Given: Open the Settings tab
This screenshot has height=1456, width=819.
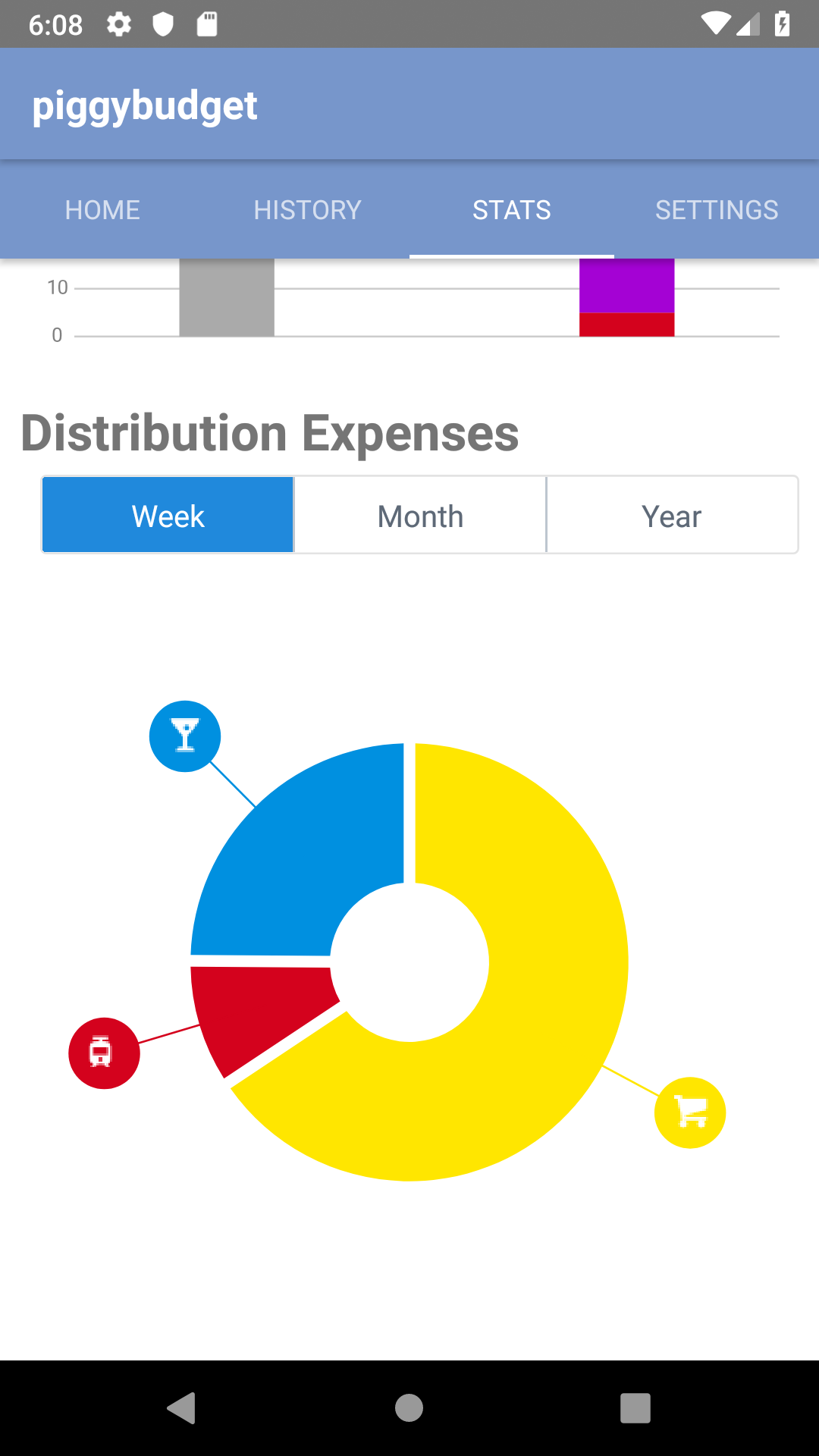Looking at the screenshot, I should point(717,210).
